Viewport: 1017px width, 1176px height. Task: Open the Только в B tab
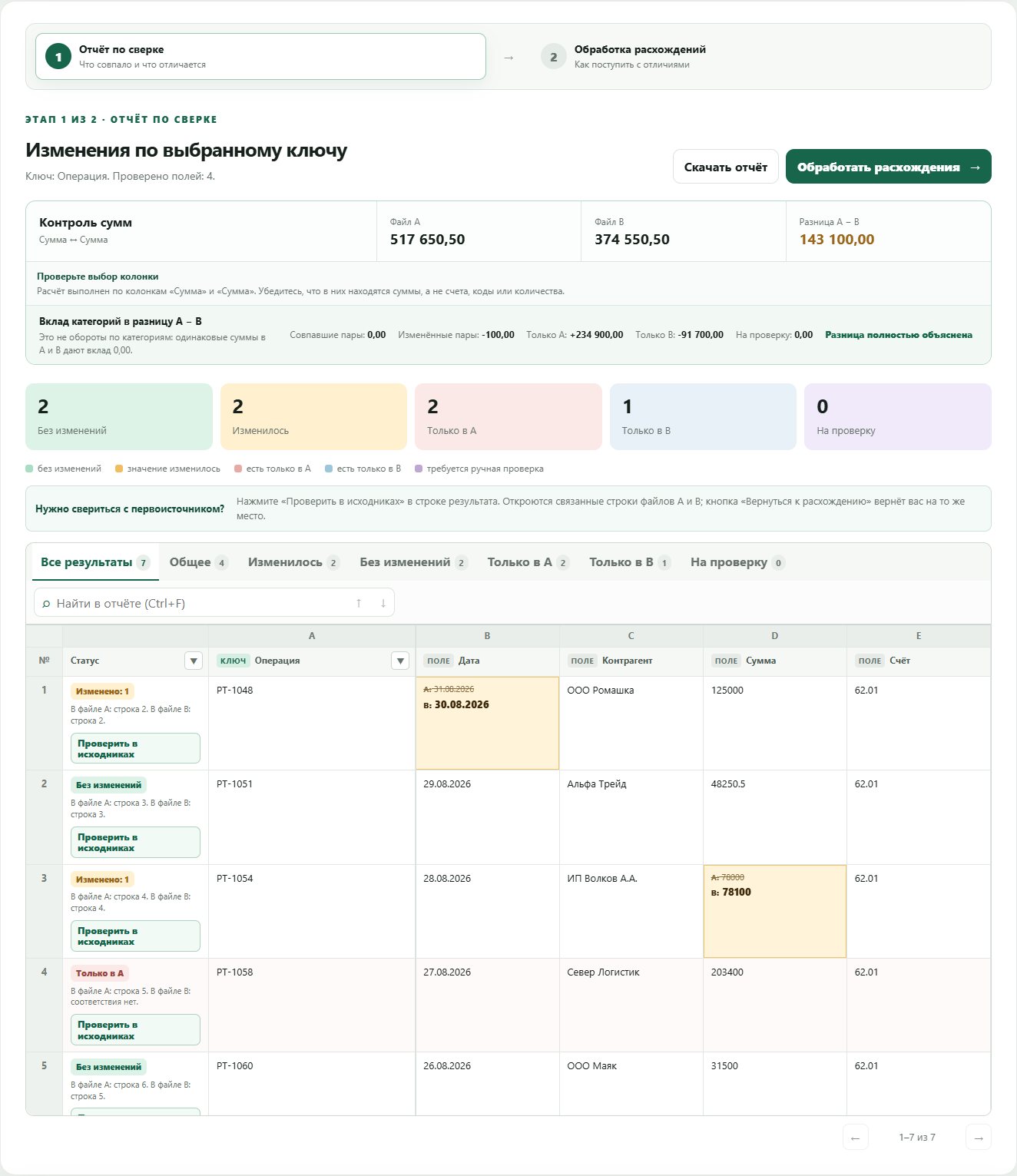629,562
